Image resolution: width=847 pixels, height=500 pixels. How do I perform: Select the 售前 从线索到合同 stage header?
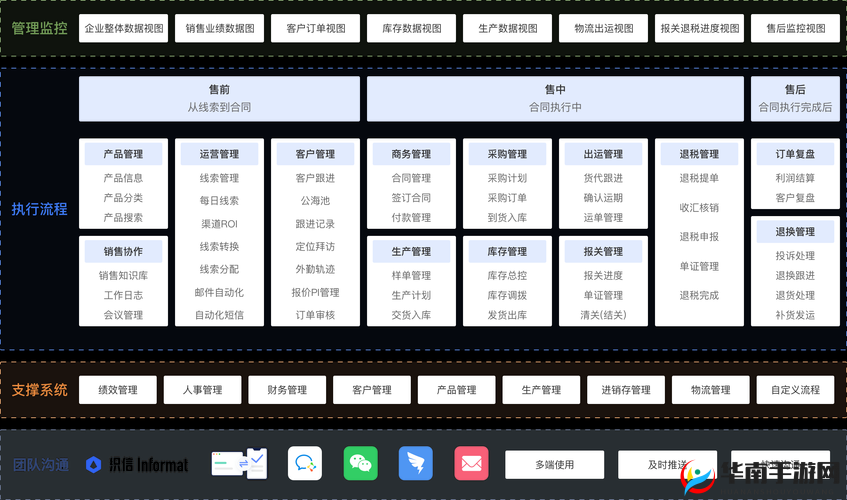tap(219, 99)
